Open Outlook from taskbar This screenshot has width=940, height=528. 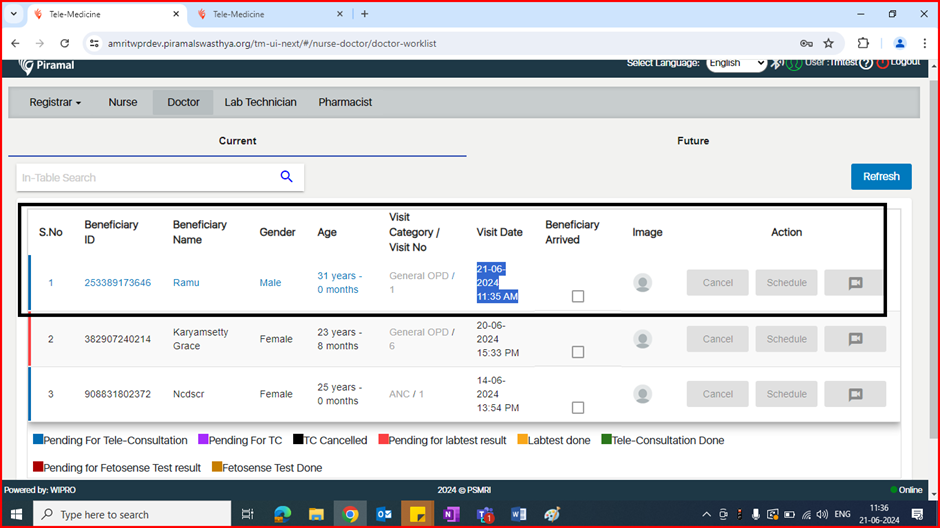point(384,514)
